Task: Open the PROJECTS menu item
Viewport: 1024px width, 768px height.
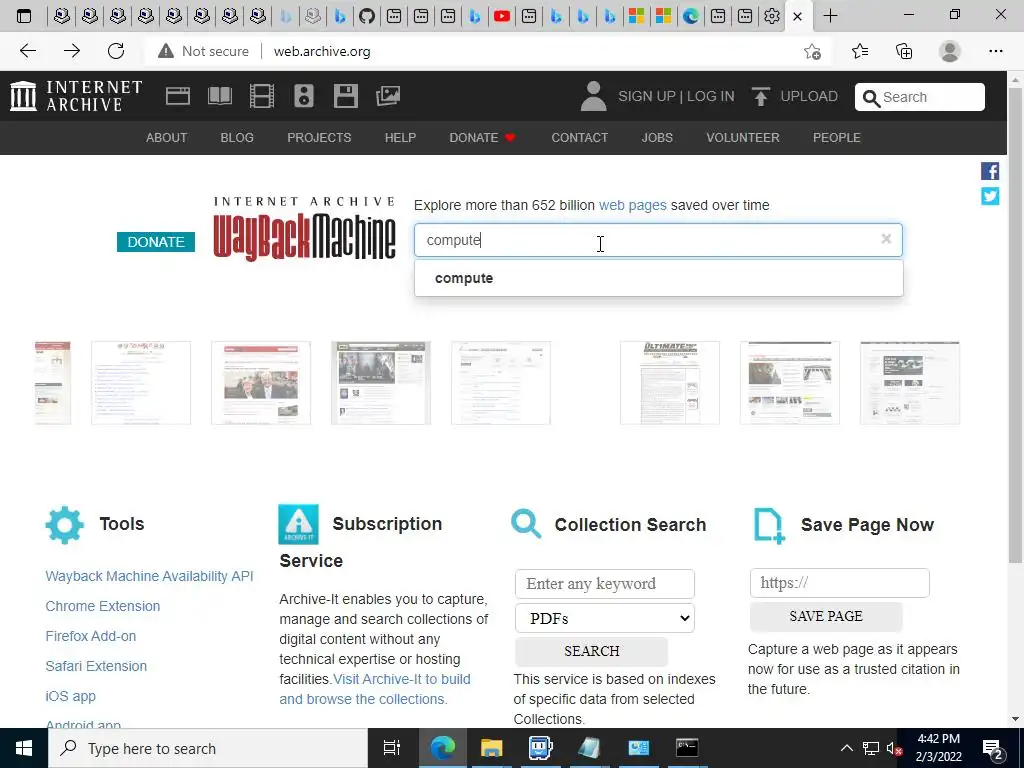Action: pos(319,138)
